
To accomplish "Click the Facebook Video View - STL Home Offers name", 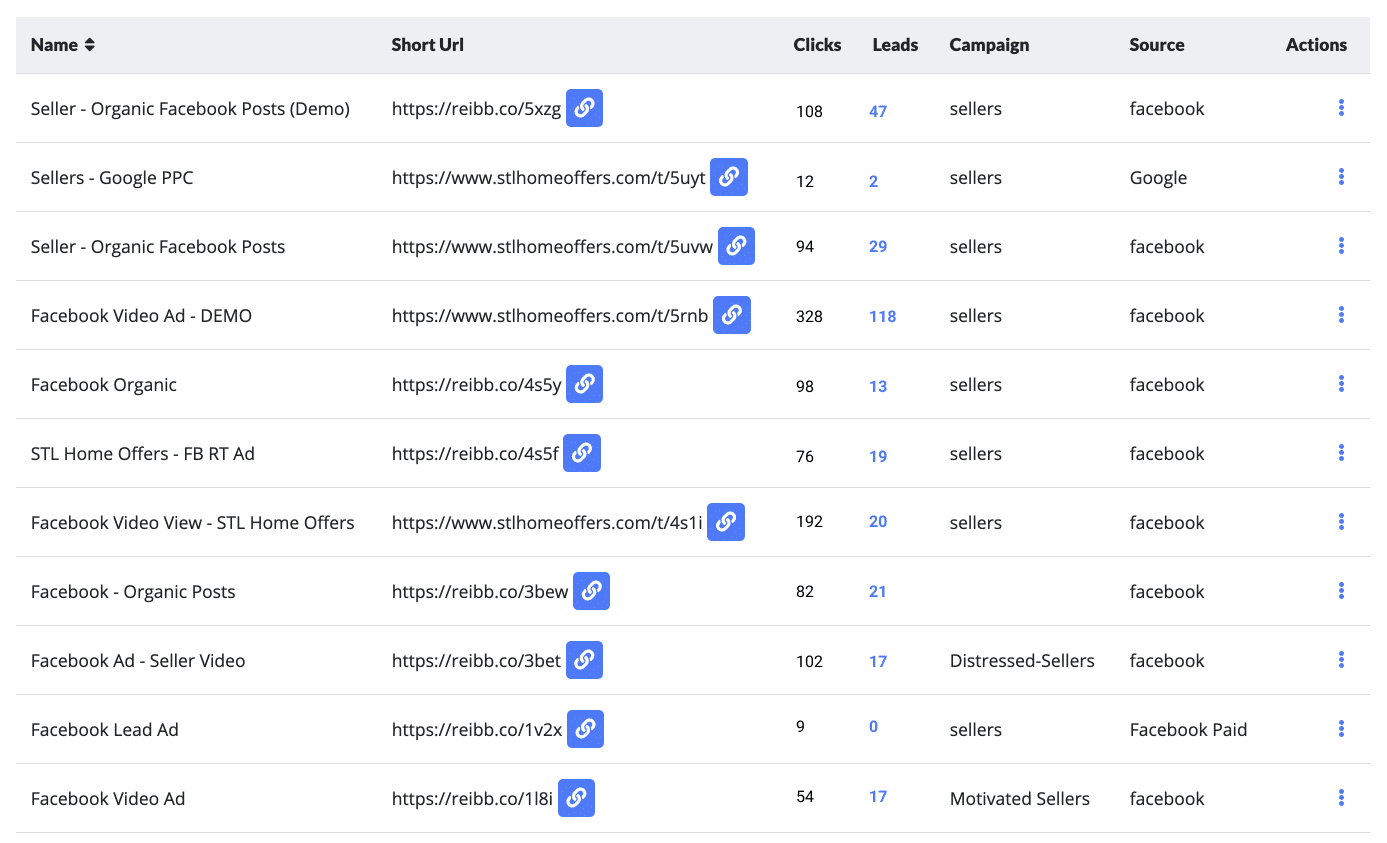I will (x=193, y=523).
